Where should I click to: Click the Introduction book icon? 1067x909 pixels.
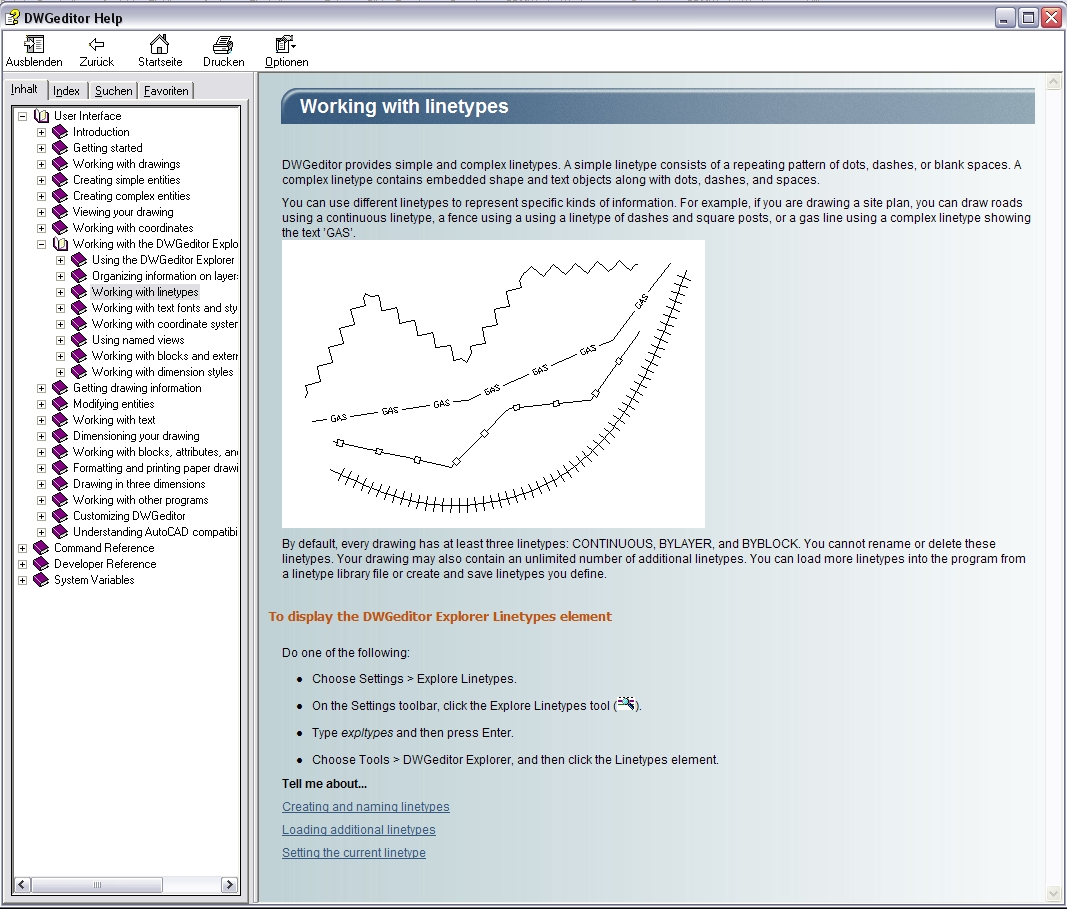coord(61,132)
